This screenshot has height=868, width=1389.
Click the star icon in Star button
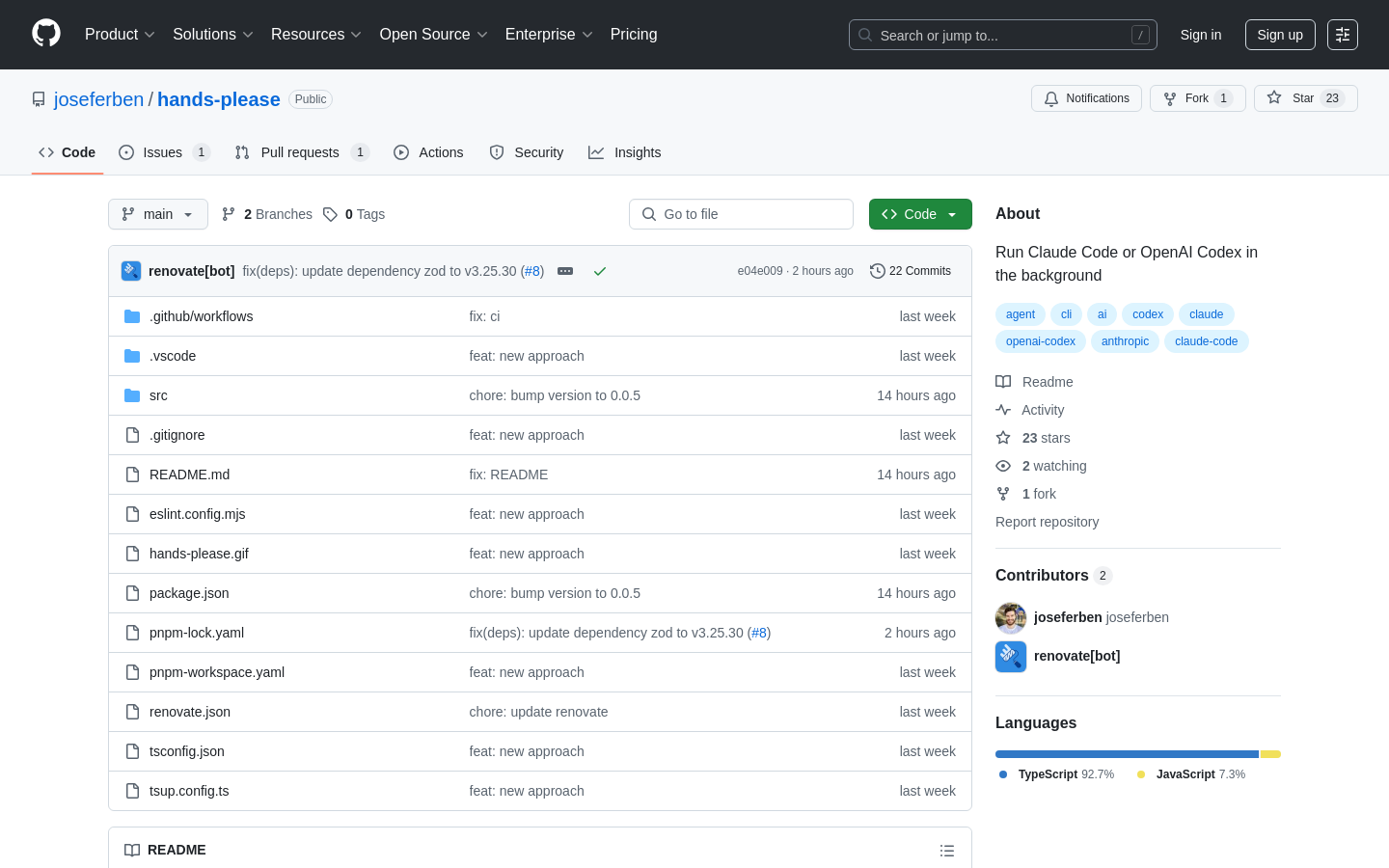(1274, 98)
